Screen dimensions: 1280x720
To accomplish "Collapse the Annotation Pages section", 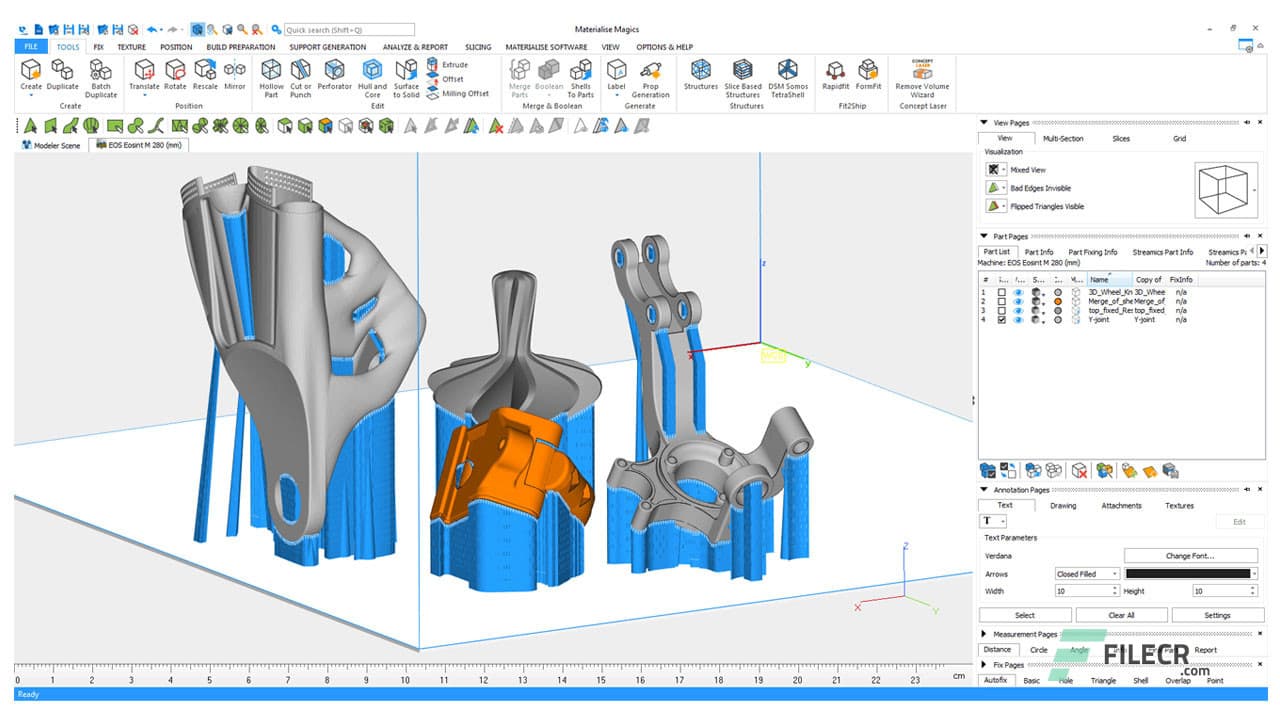I will 984,489.
